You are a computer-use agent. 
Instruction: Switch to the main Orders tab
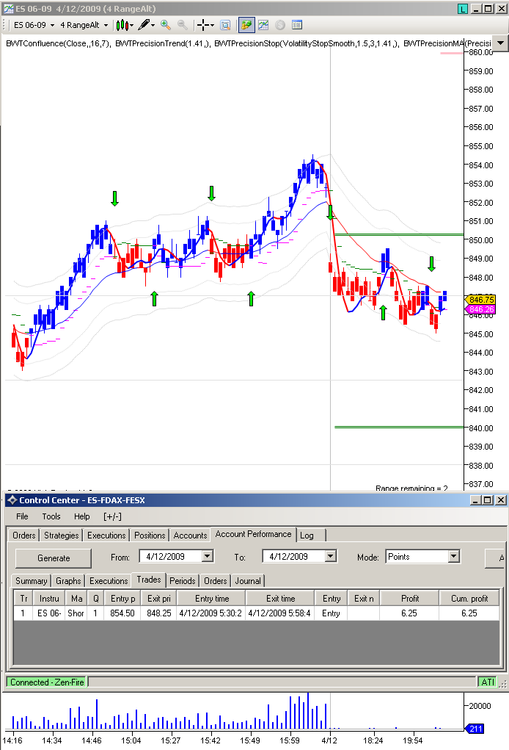point(24,535)
